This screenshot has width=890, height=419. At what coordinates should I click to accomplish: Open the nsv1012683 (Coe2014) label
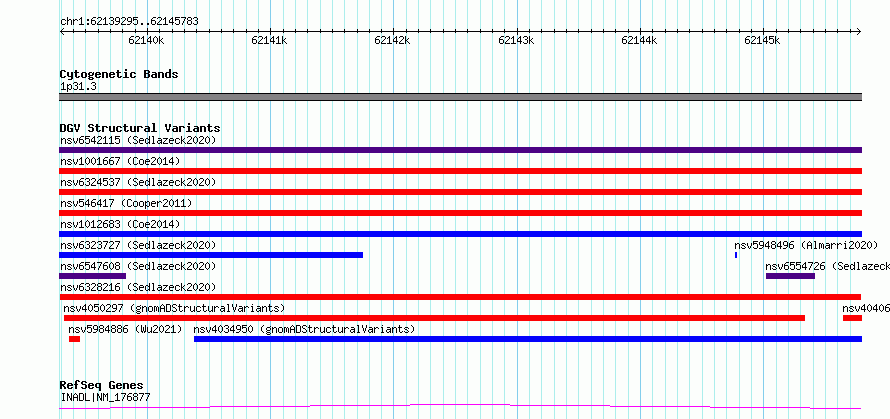(x=120, y=224)
